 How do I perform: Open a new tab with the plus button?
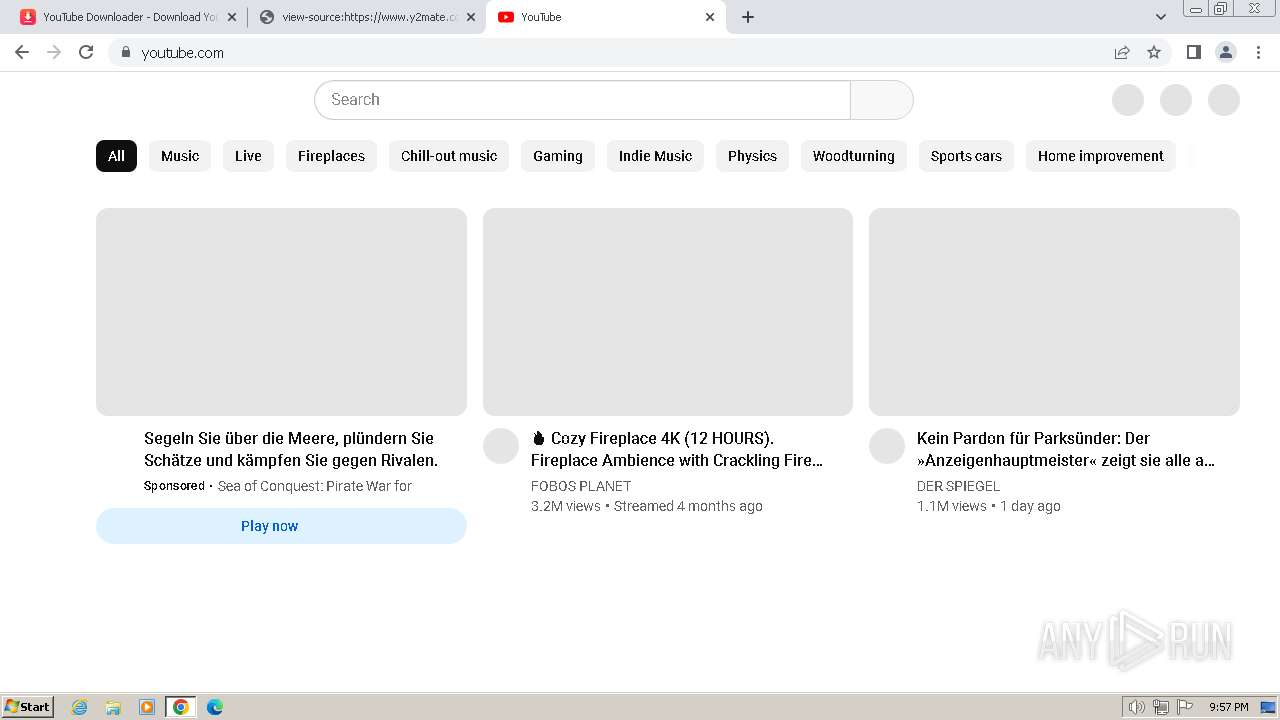(748, 17)
